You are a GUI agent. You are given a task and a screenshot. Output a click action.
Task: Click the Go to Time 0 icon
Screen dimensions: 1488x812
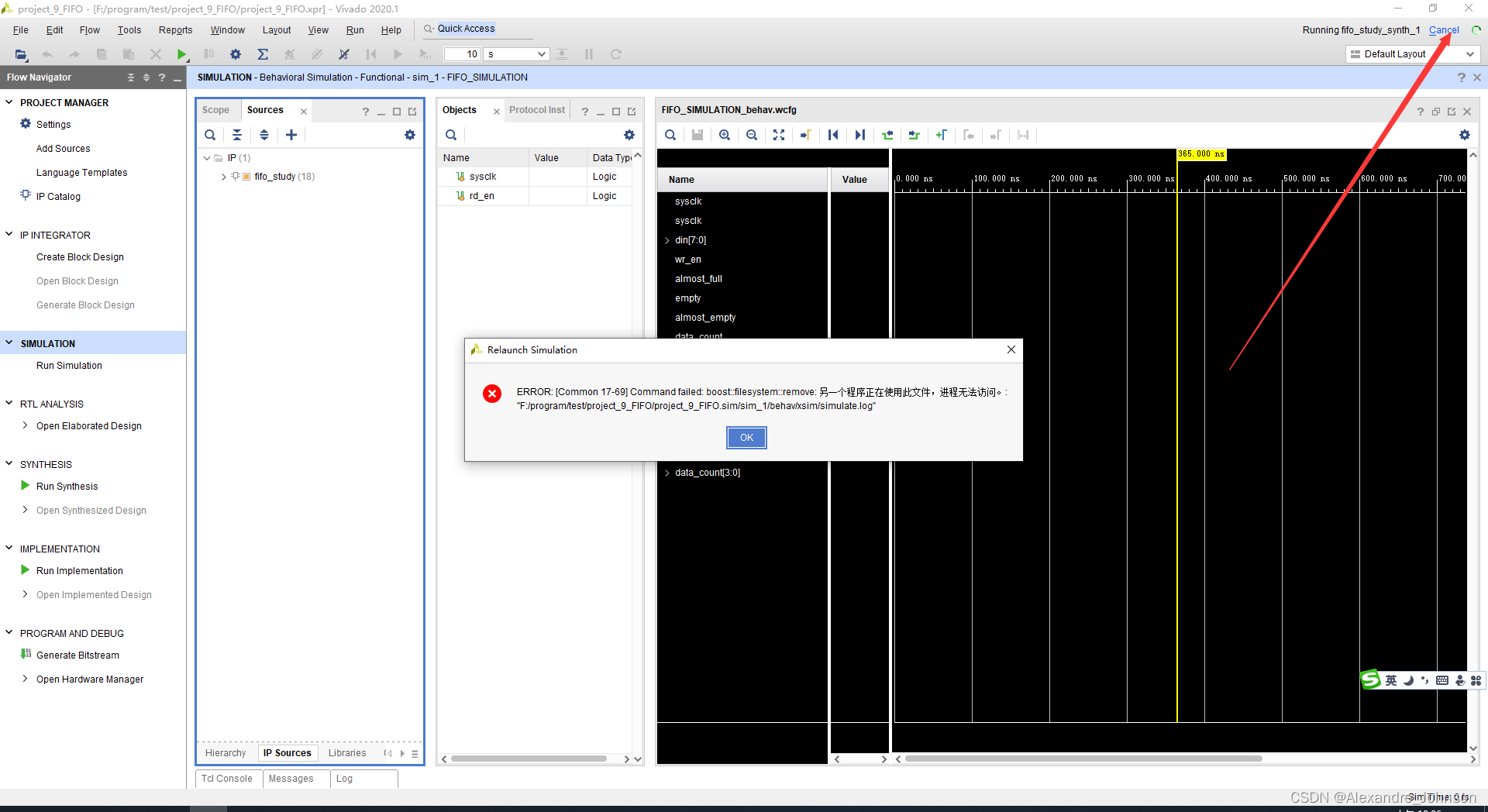click(832, 135)
